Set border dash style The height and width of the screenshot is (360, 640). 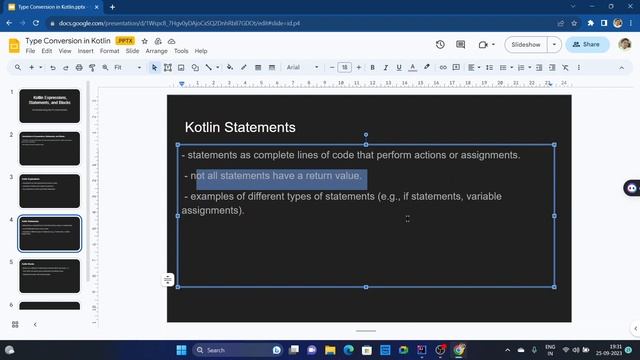point(272,68)
